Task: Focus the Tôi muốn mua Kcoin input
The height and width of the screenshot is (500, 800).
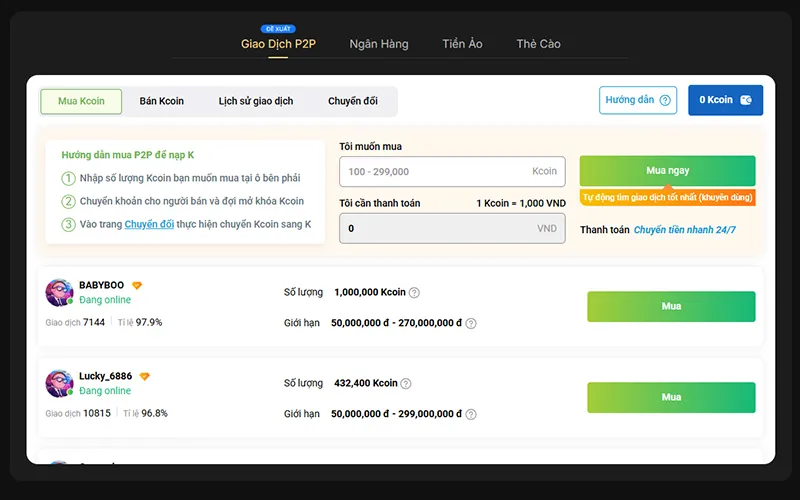Action: [x=452, y=171]
